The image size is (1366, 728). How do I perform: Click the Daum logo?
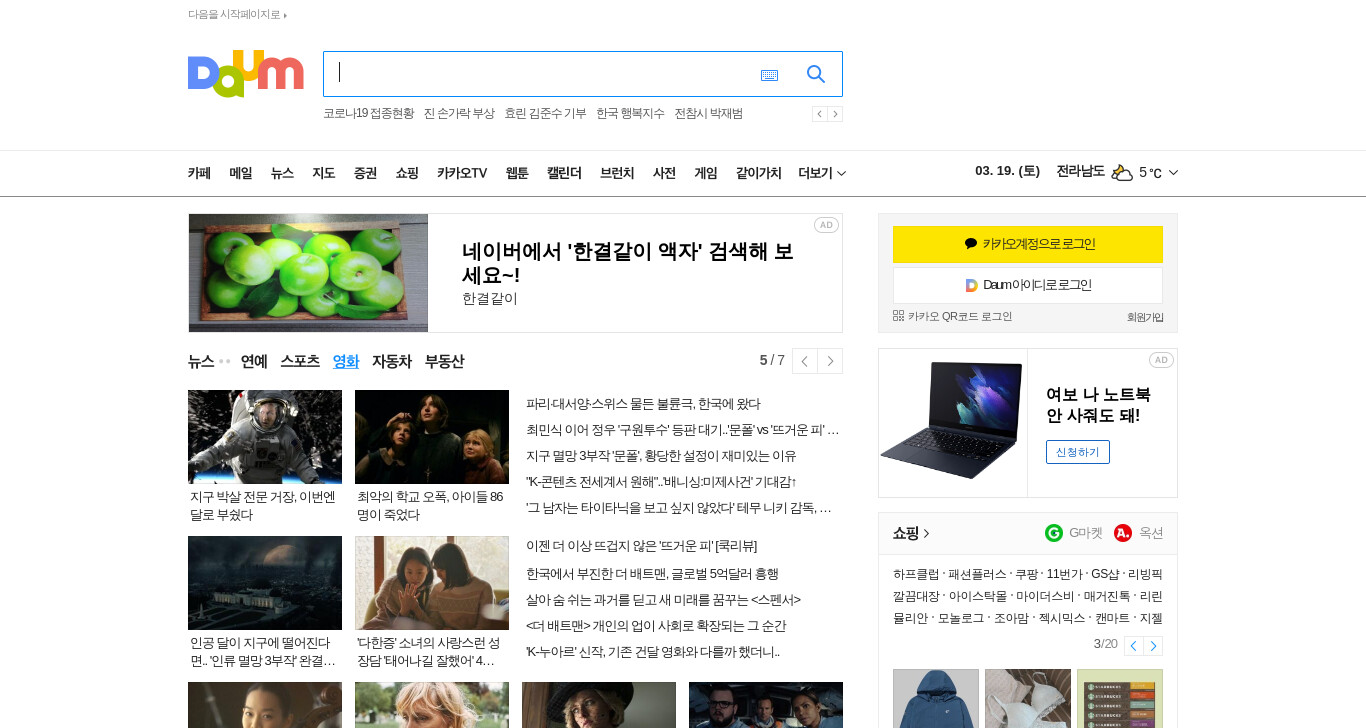245,73
